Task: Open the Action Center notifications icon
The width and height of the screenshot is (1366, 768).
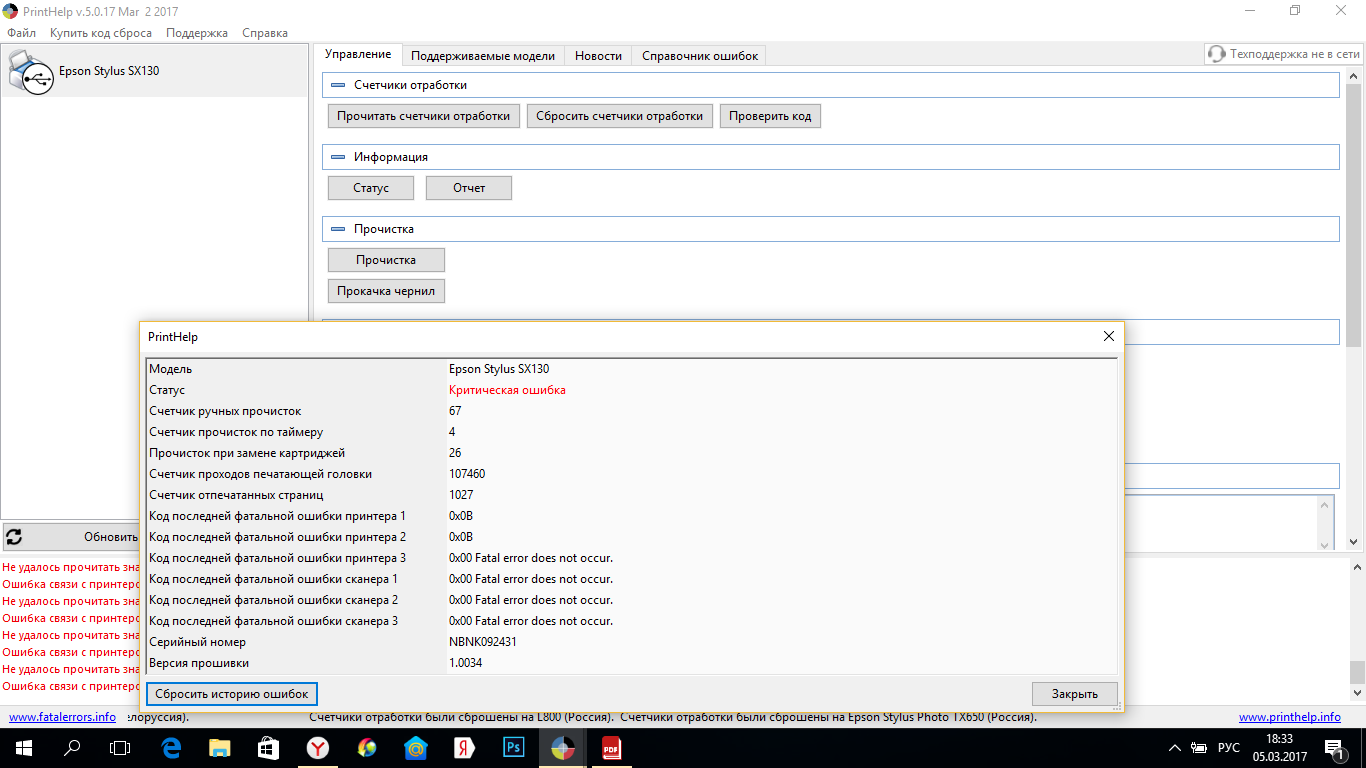Action: (x=1334, y=748)
